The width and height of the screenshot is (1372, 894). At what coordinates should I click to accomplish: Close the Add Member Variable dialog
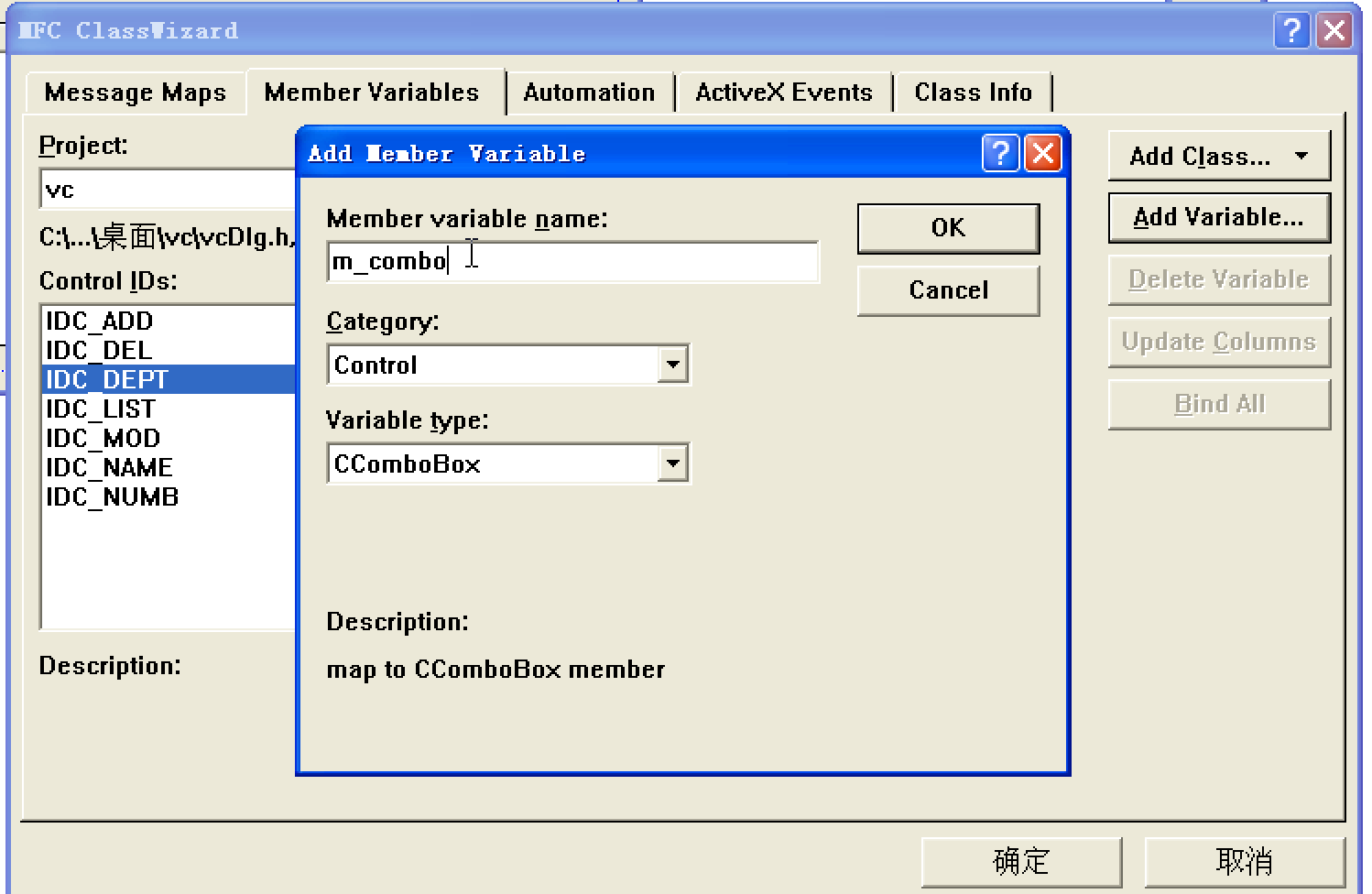point(1043,153)
